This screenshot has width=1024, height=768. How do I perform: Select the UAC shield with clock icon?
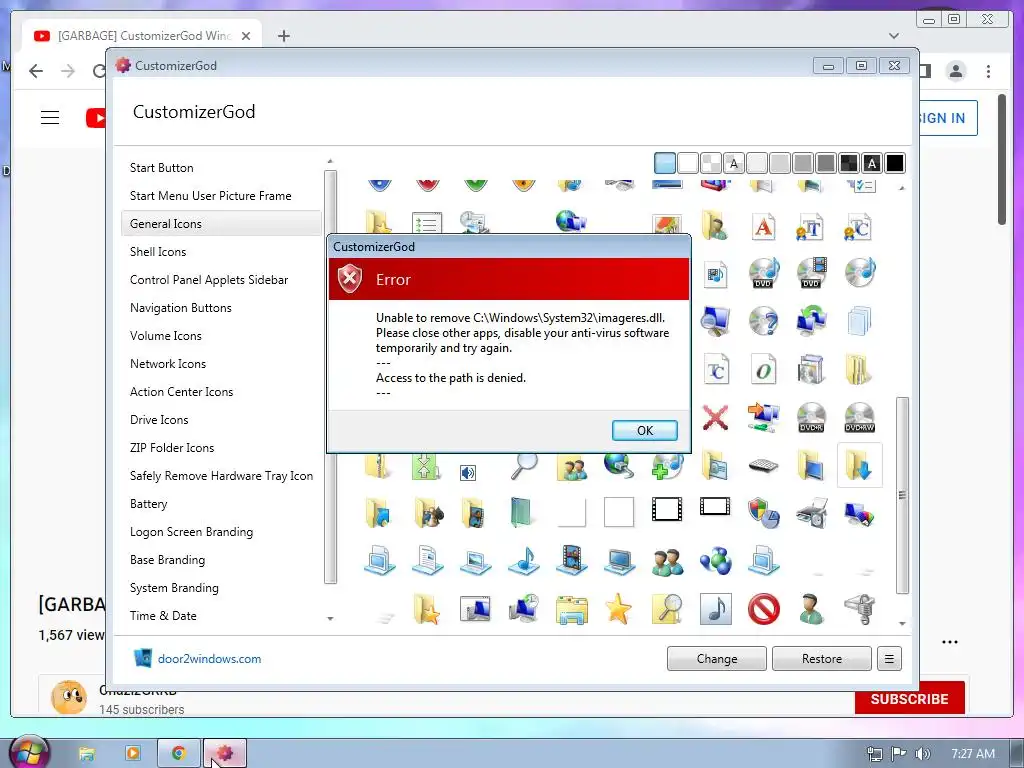(x=763, y=513)
